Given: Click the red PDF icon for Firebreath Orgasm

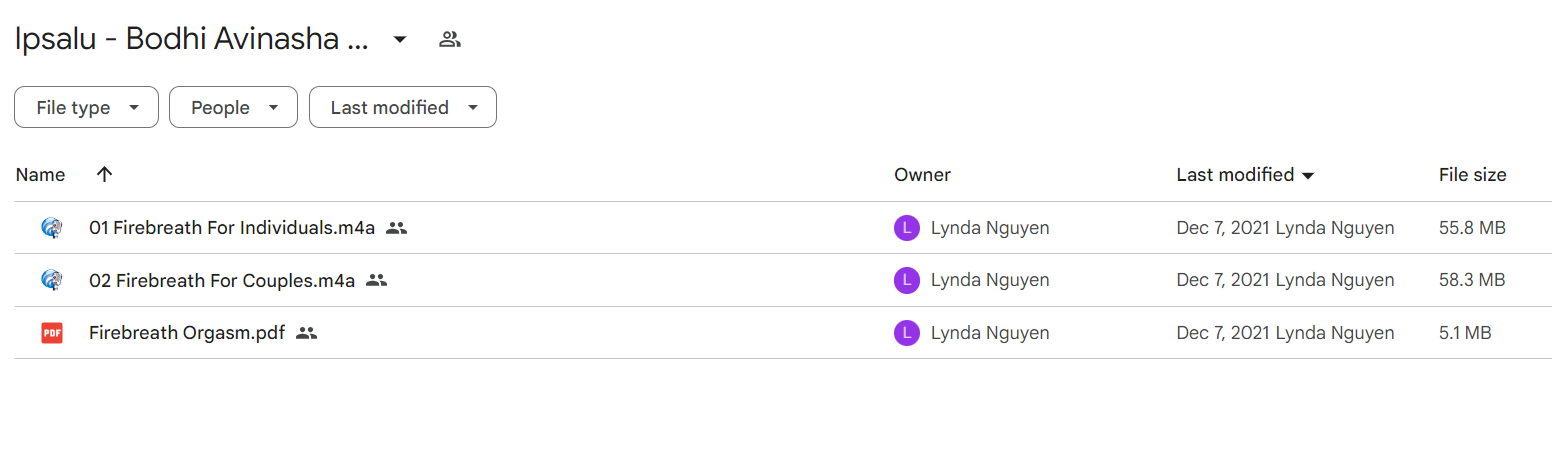Looking at the screenshot, I should (52, 333).
